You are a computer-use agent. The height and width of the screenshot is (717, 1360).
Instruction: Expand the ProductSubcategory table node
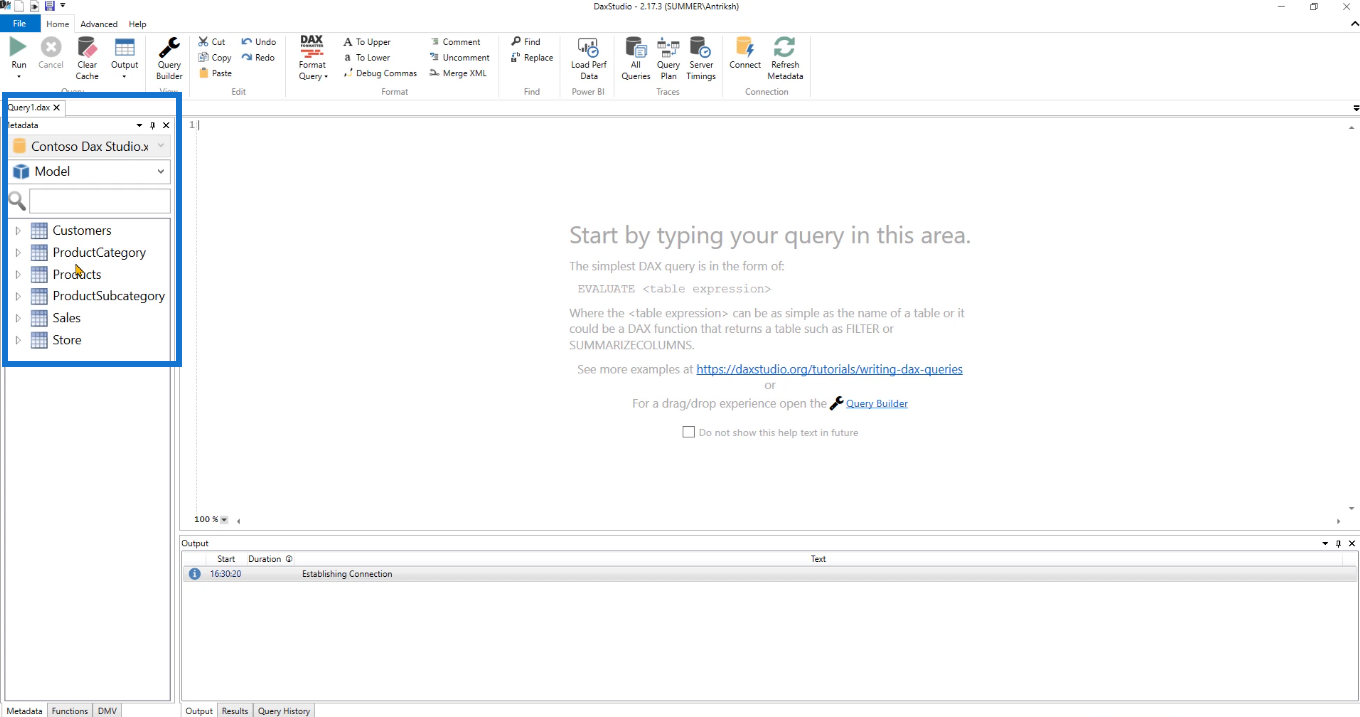pyautogui.click(x=18, y=296)
